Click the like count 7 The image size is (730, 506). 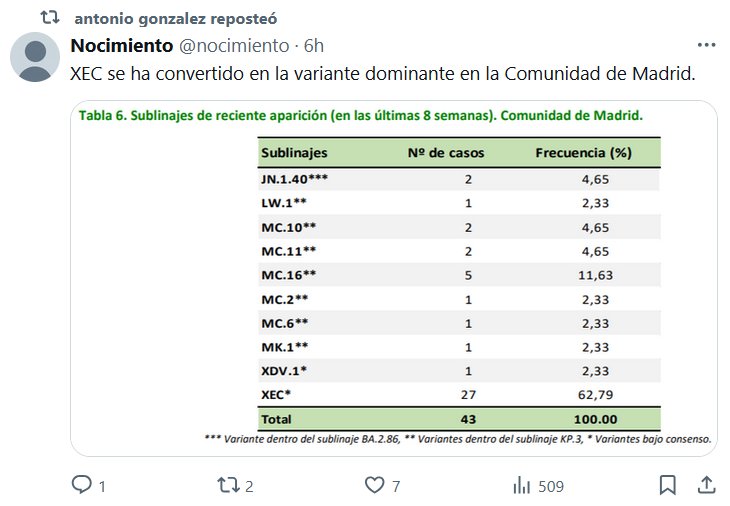click(x=397, y=487)
